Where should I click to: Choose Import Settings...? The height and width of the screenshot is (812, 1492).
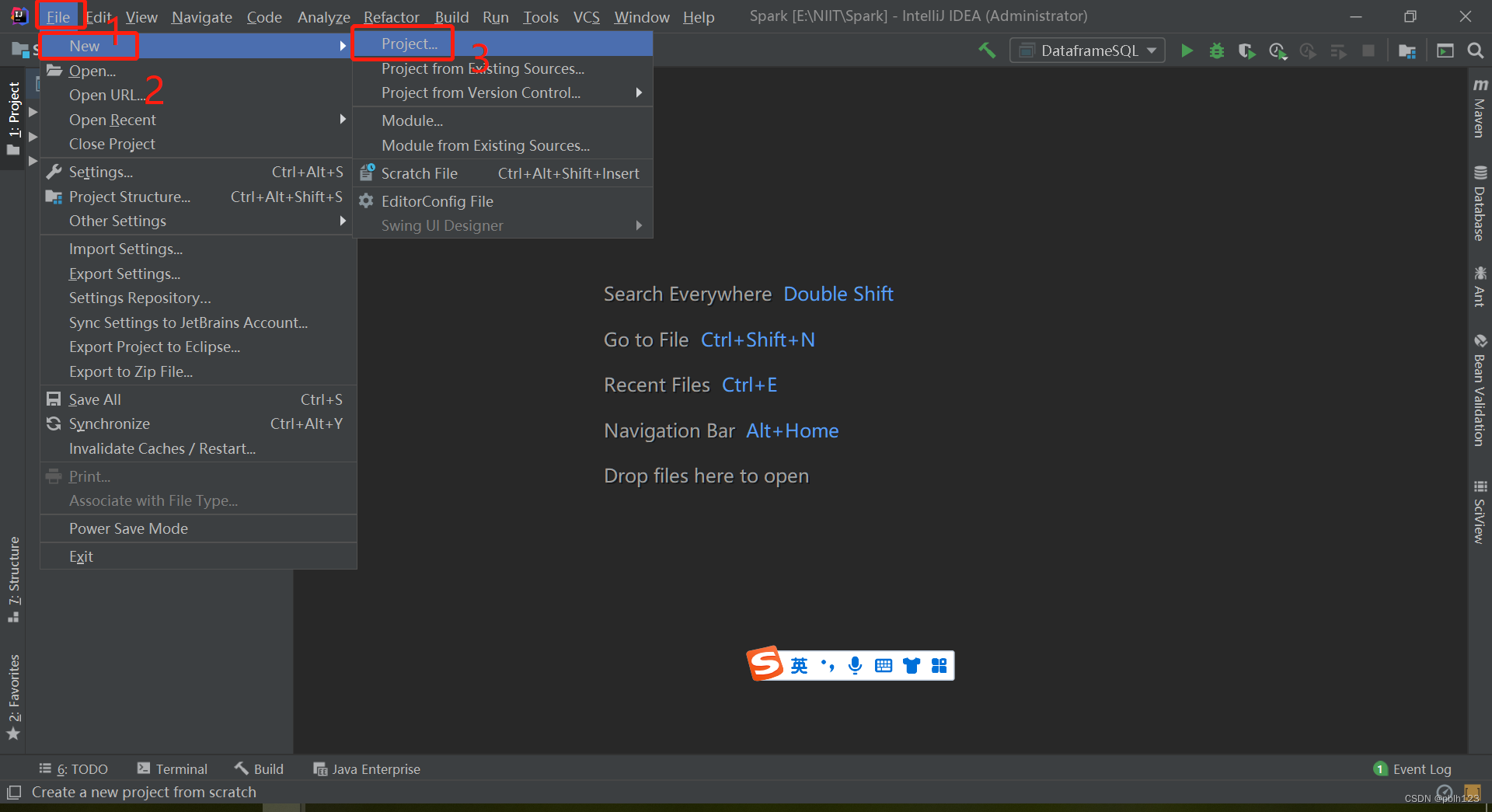click(198, 249)
